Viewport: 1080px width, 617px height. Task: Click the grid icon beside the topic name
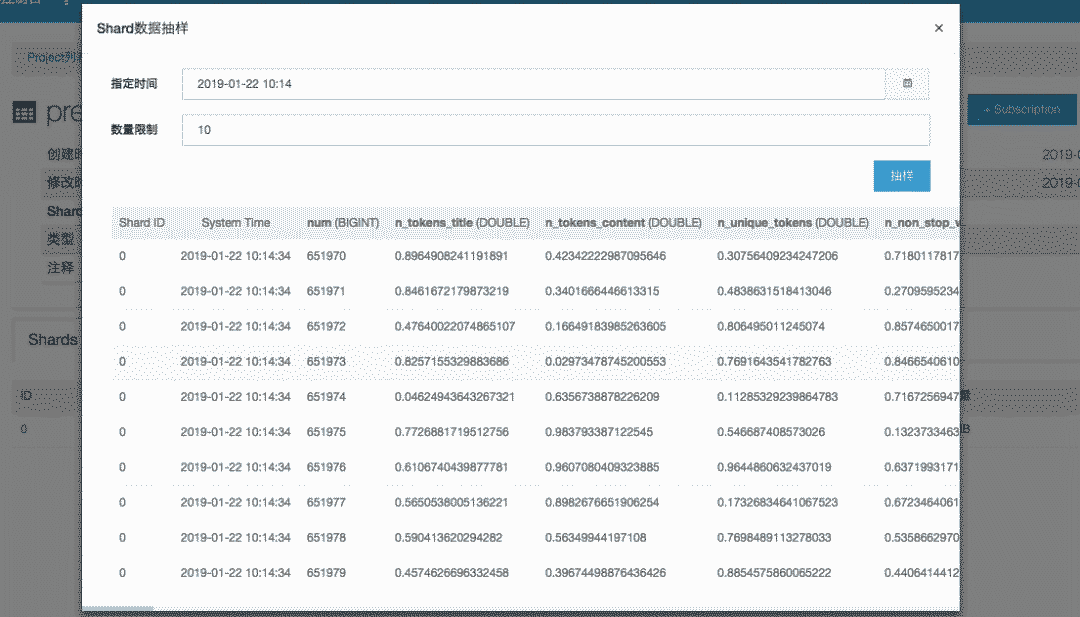[x=24, y=113]
